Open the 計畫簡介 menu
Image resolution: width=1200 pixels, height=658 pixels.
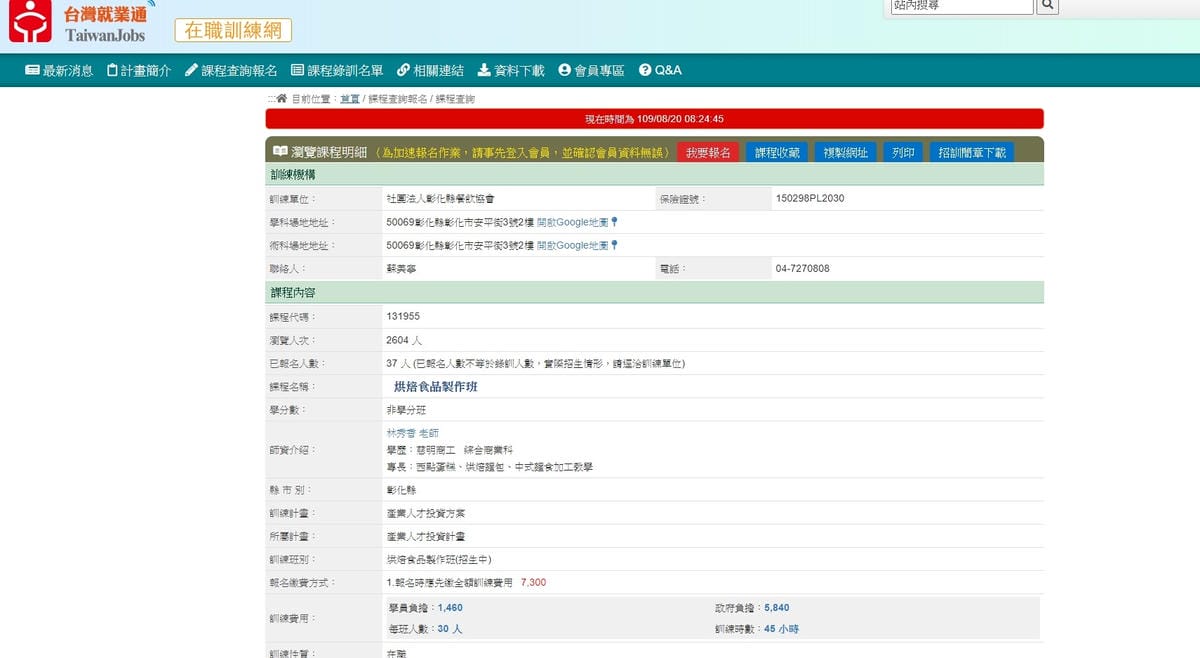tap(139, 70)
